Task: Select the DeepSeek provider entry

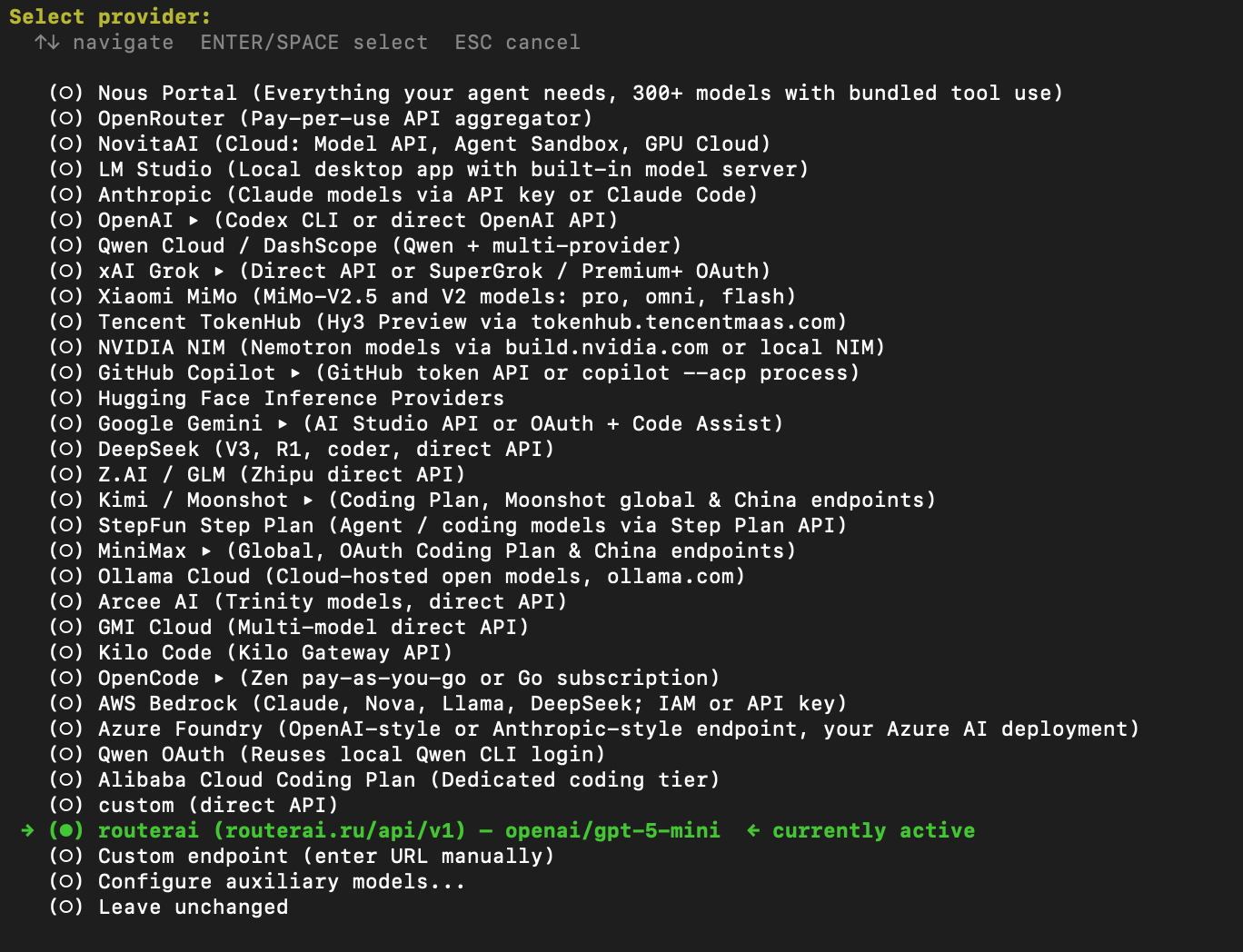Action: click(x=302, y=449)
